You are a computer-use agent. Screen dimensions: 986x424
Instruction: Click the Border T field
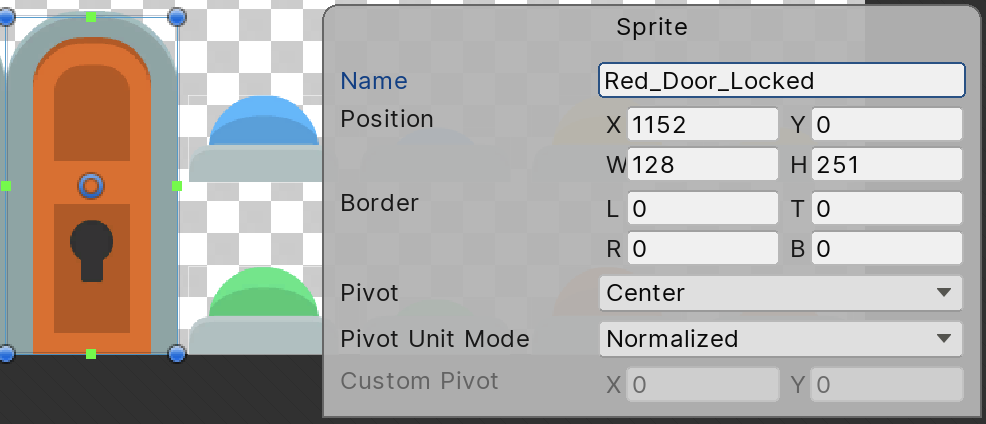(x=886, y=209)
